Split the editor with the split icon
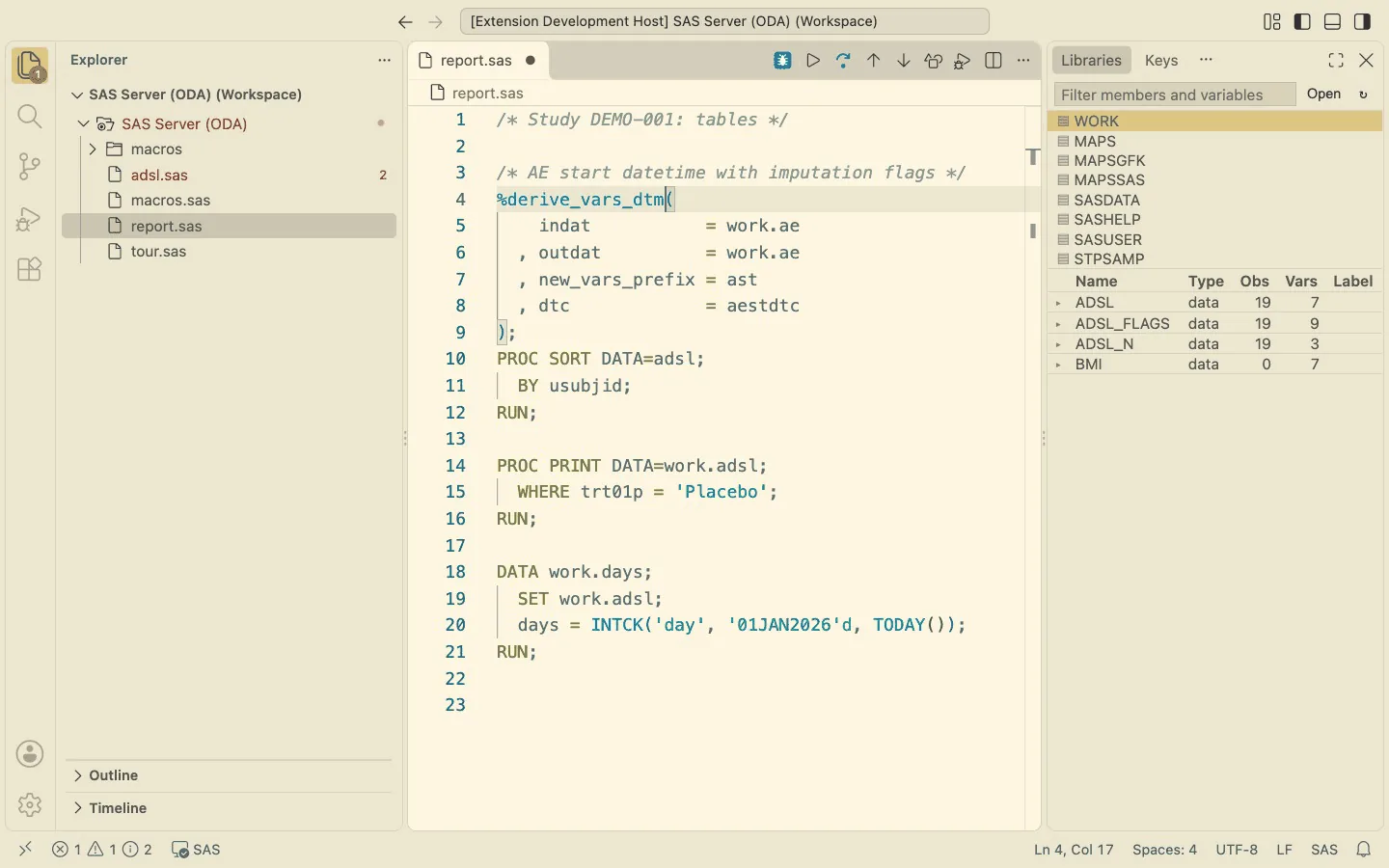The image size is (1389, 868). 994,61
